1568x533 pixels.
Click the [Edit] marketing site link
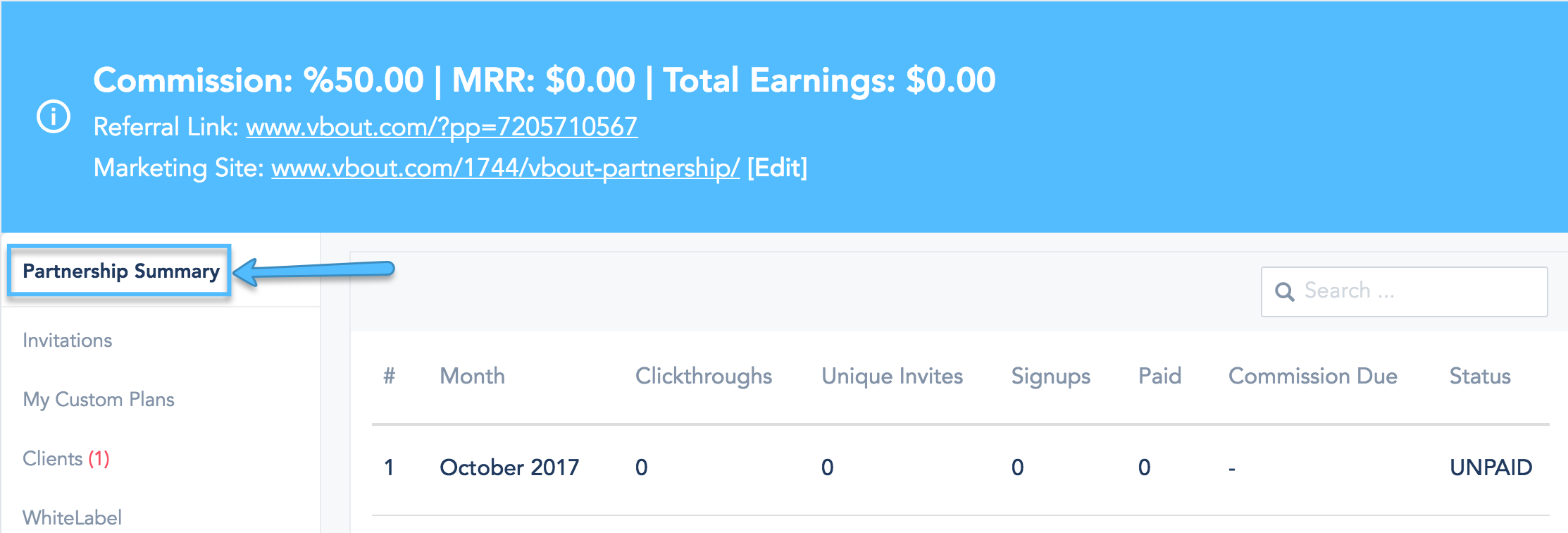[777, 168]
